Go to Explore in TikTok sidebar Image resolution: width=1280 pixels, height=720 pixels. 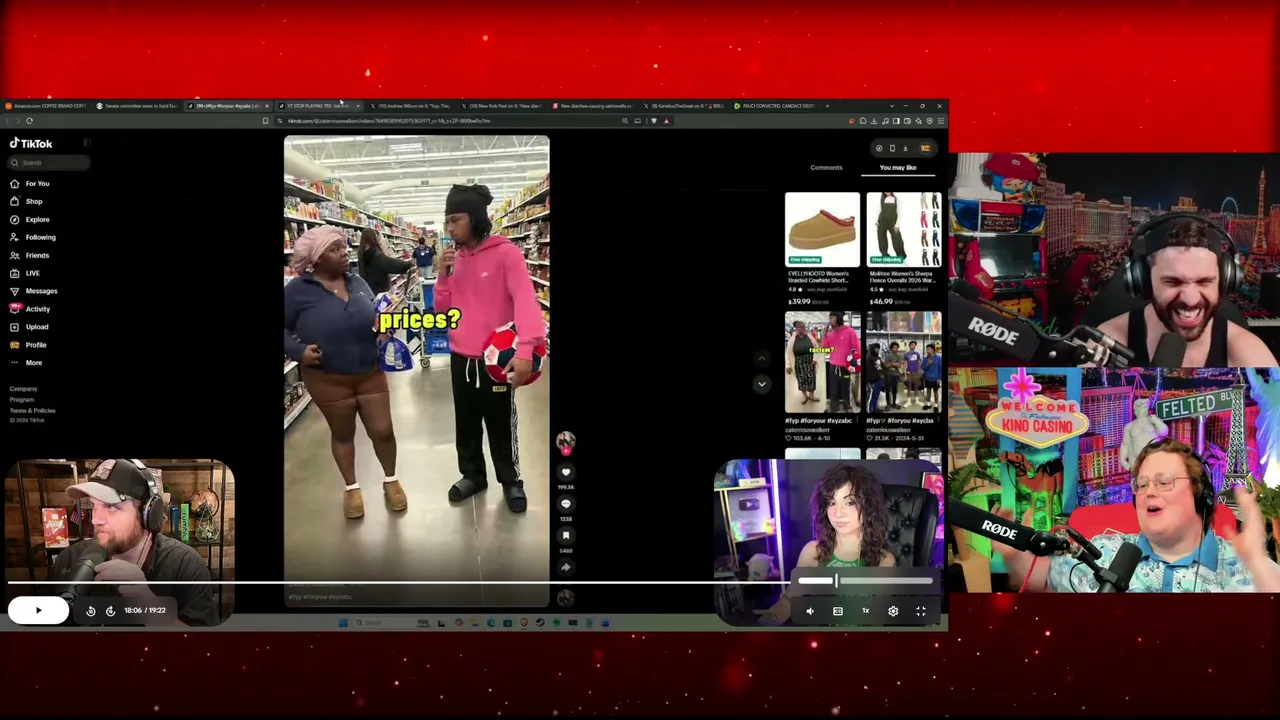[30, 220]
